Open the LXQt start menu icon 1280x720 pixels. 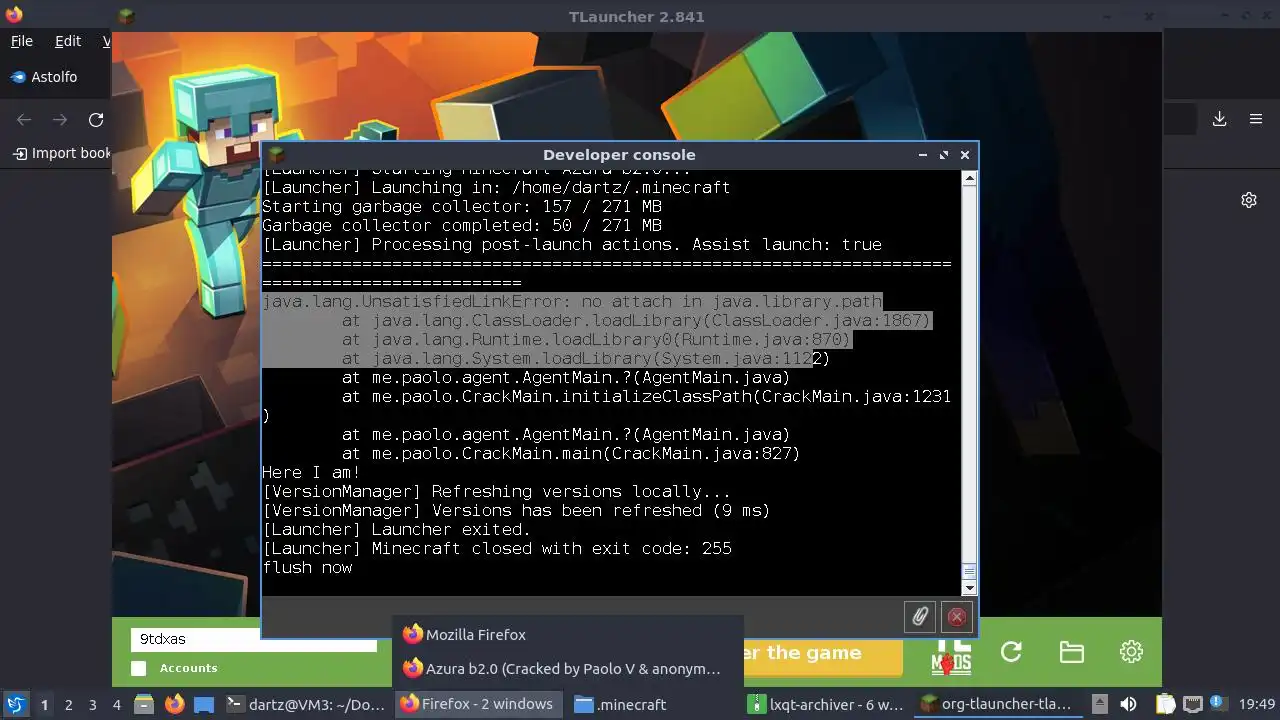coord(15,704)
